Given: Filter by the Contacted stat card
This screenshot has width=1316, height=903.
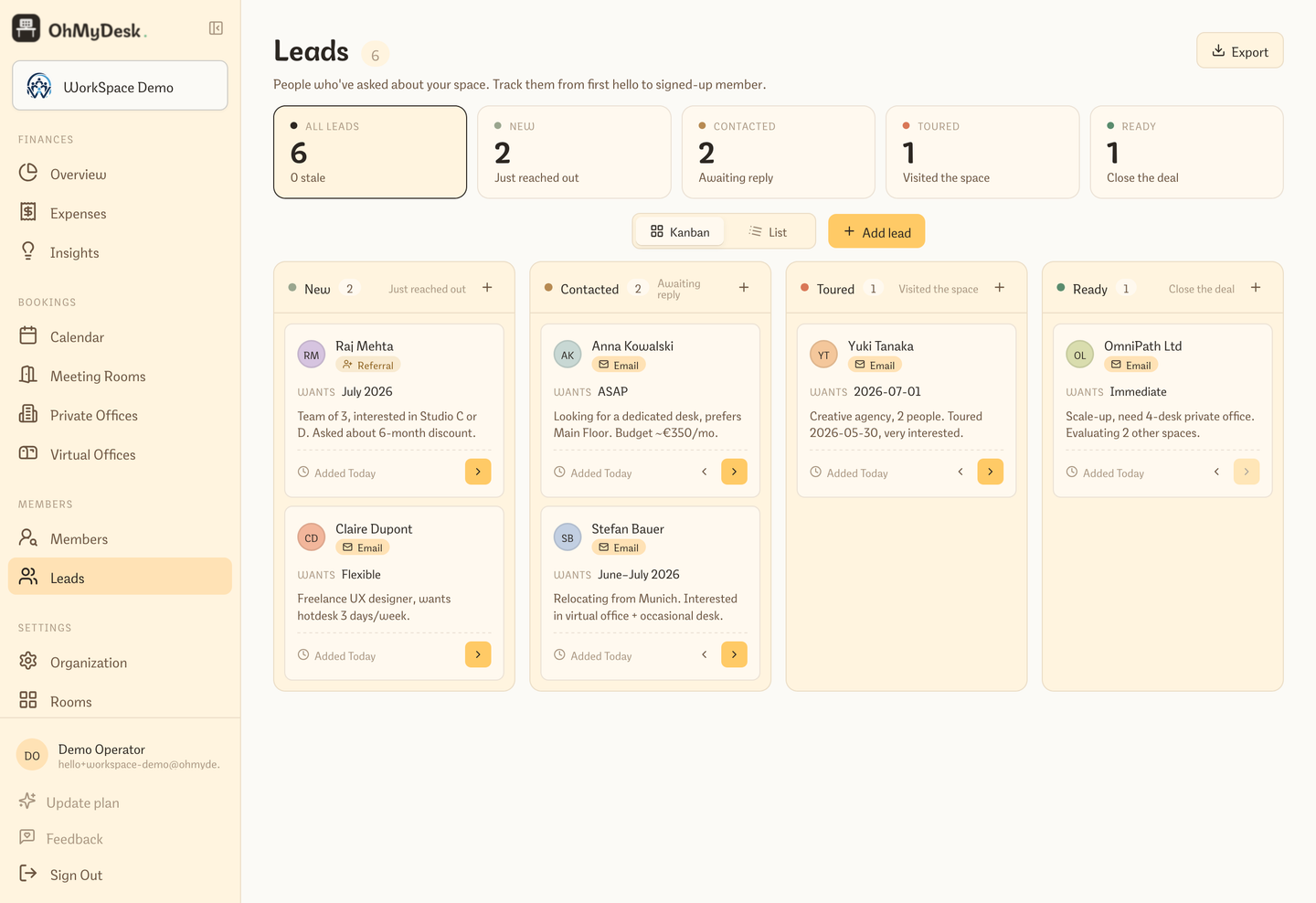Looking at the screenshot, I should click(x=778, y=152).
